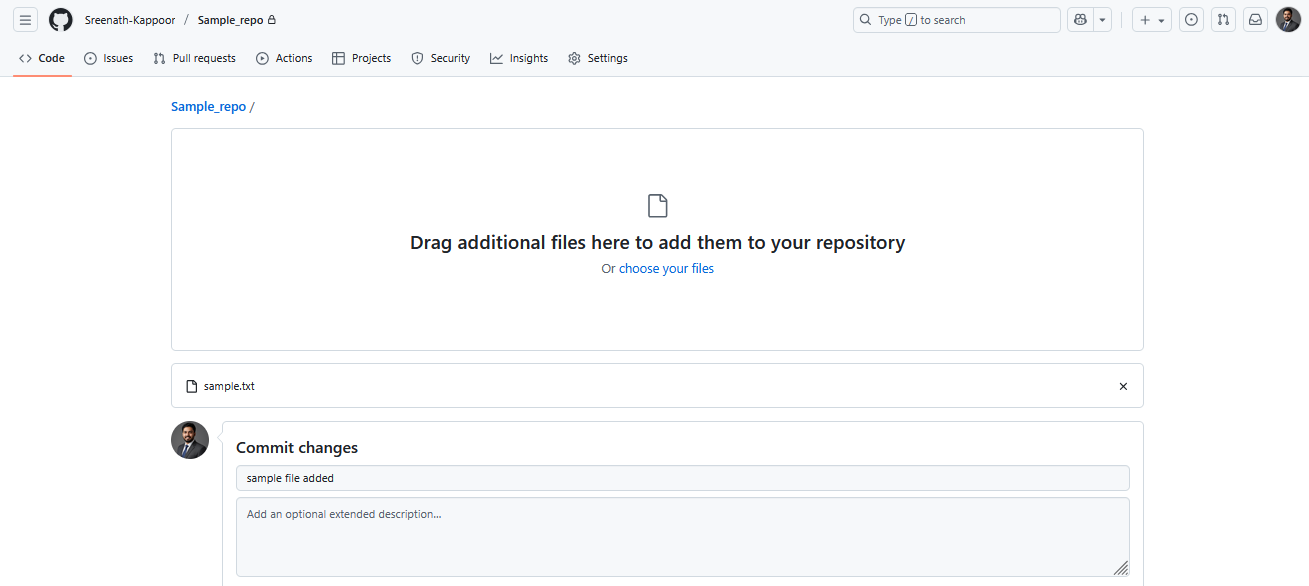Open the global issues icon
The image size is (1309, 586).
(x=1191, y=20)
